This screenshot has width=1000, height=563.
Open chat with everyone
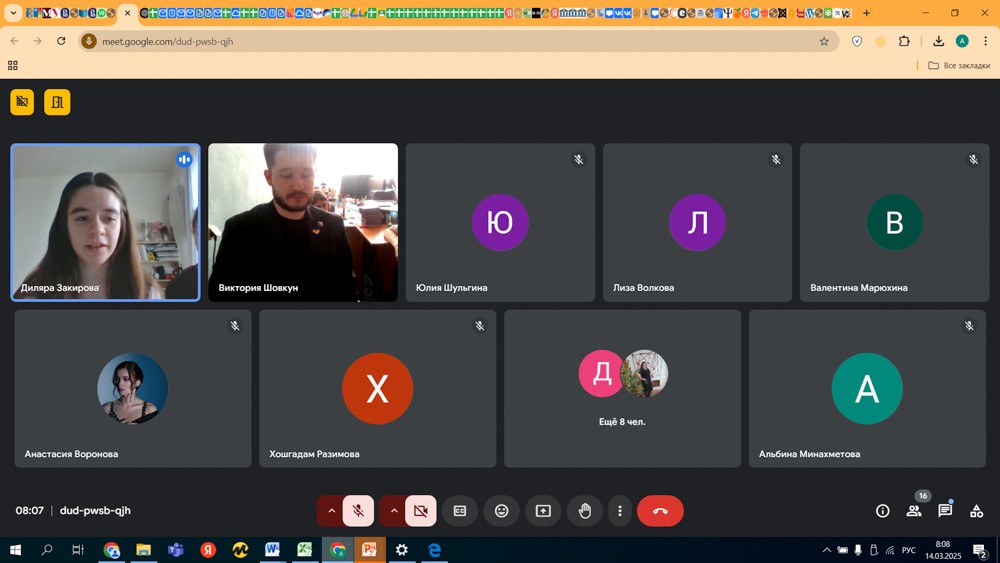click(x=945, y=511)
